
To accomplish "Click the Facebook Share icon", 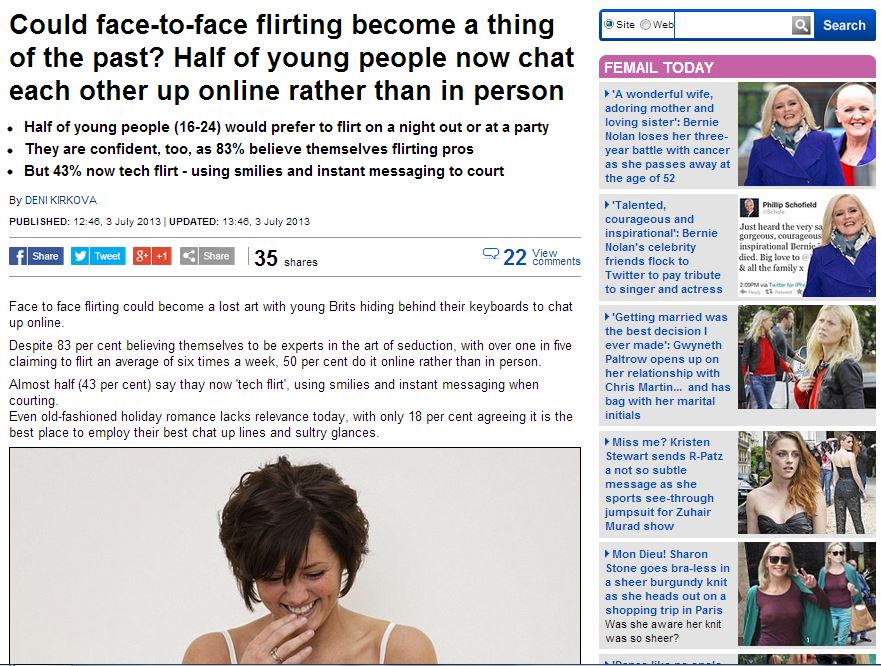I will [x=18, y=256].
